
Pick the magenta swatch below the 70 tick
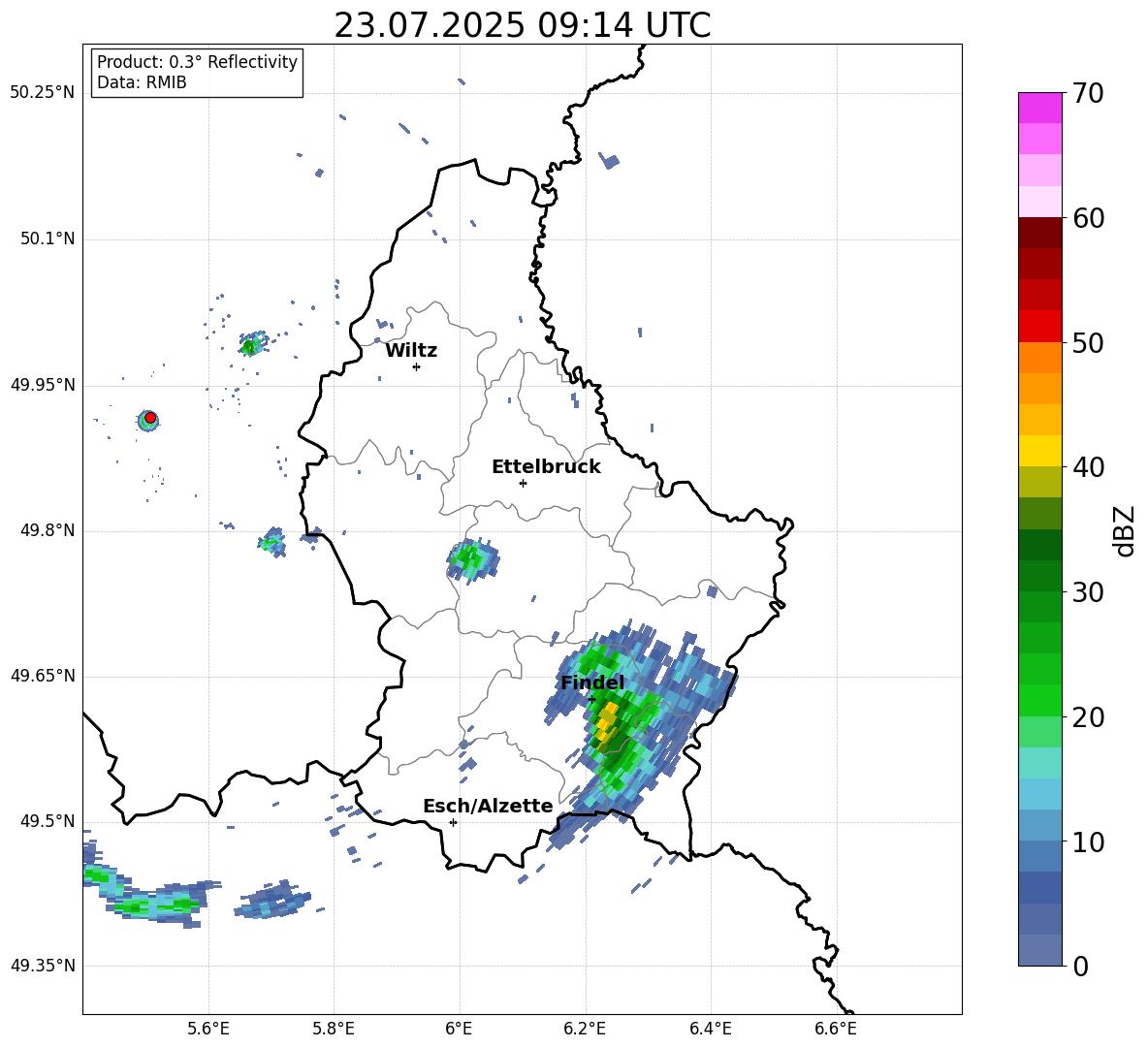point(1040,109)
